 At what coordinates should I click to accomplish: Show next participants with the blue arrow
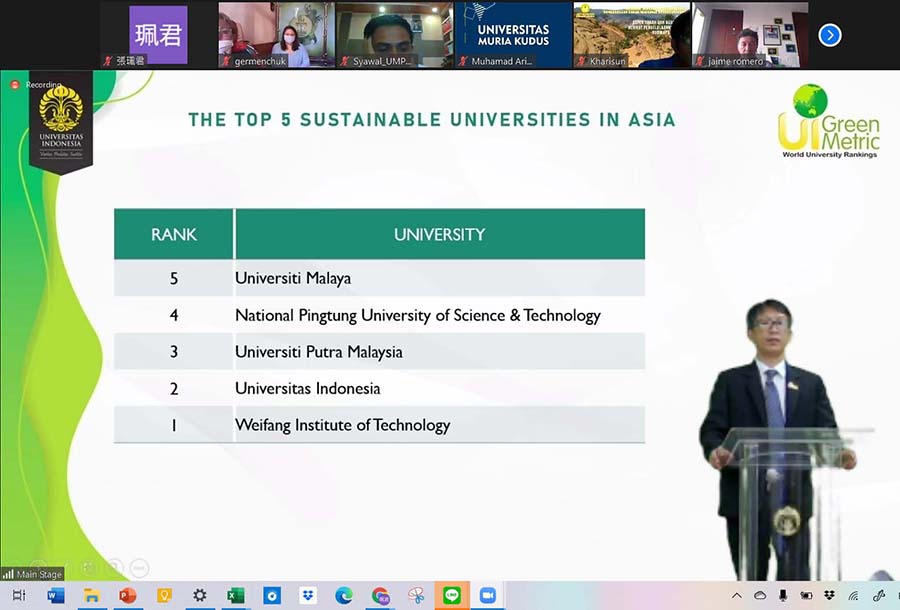tap(829, 35)
